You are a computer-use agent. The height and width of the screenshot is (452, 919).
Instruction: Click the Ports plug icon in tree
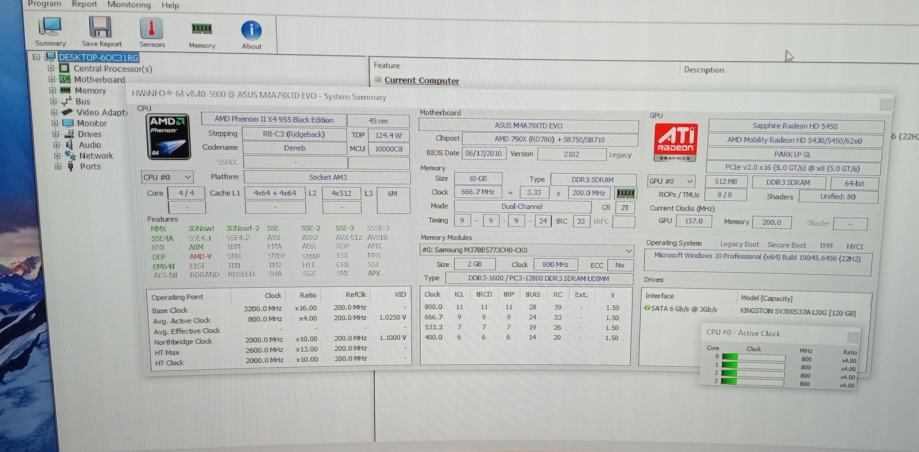pos(72,166)
